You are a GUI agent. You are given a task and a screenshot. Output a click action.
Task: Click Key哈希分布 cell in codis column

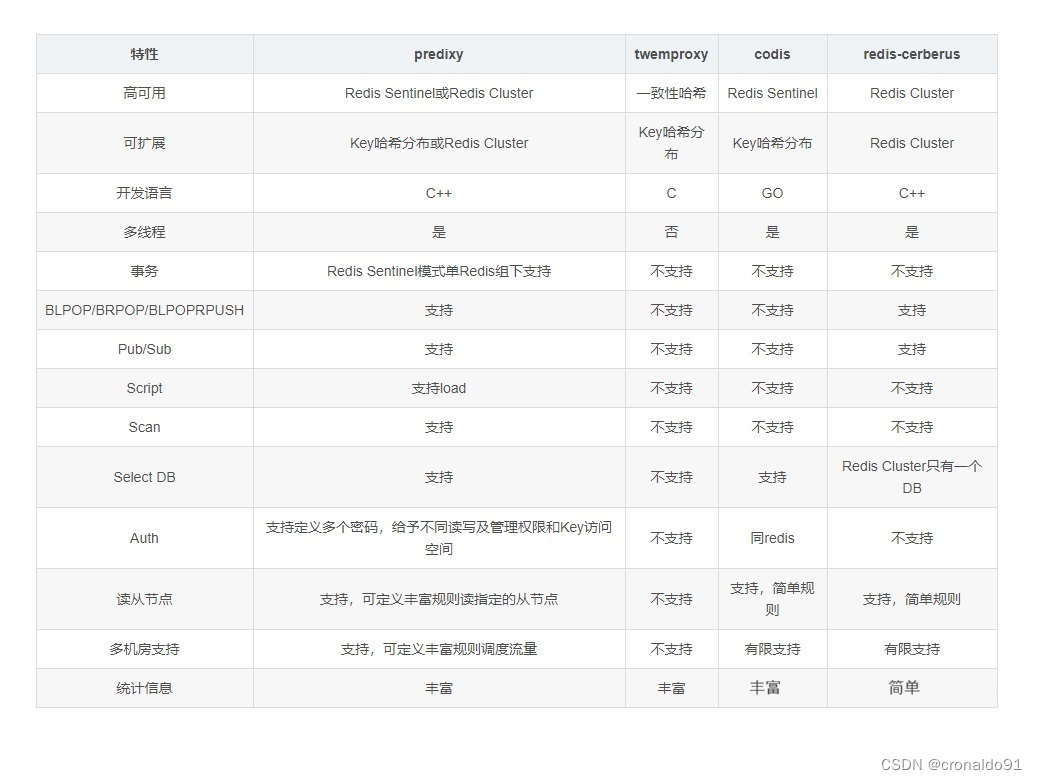point(772,143)
